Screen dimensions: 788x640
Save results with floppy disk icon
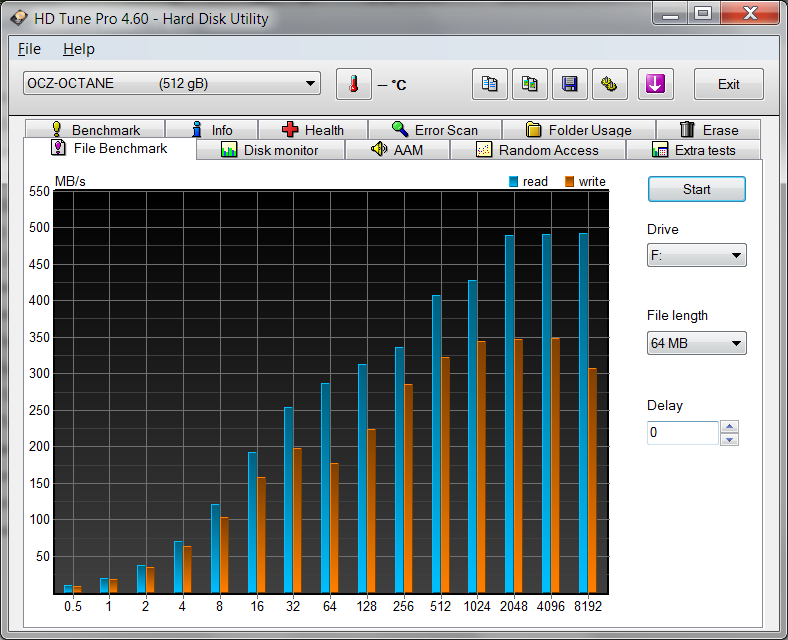(x=570, y=84)
